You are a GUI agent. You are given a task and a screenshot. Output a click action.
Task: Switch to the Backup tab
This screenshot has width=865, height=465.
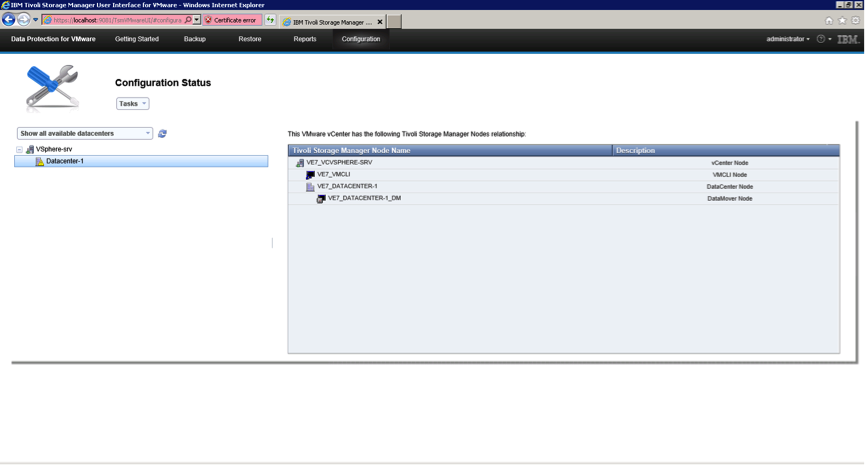[x=195, y=39]
